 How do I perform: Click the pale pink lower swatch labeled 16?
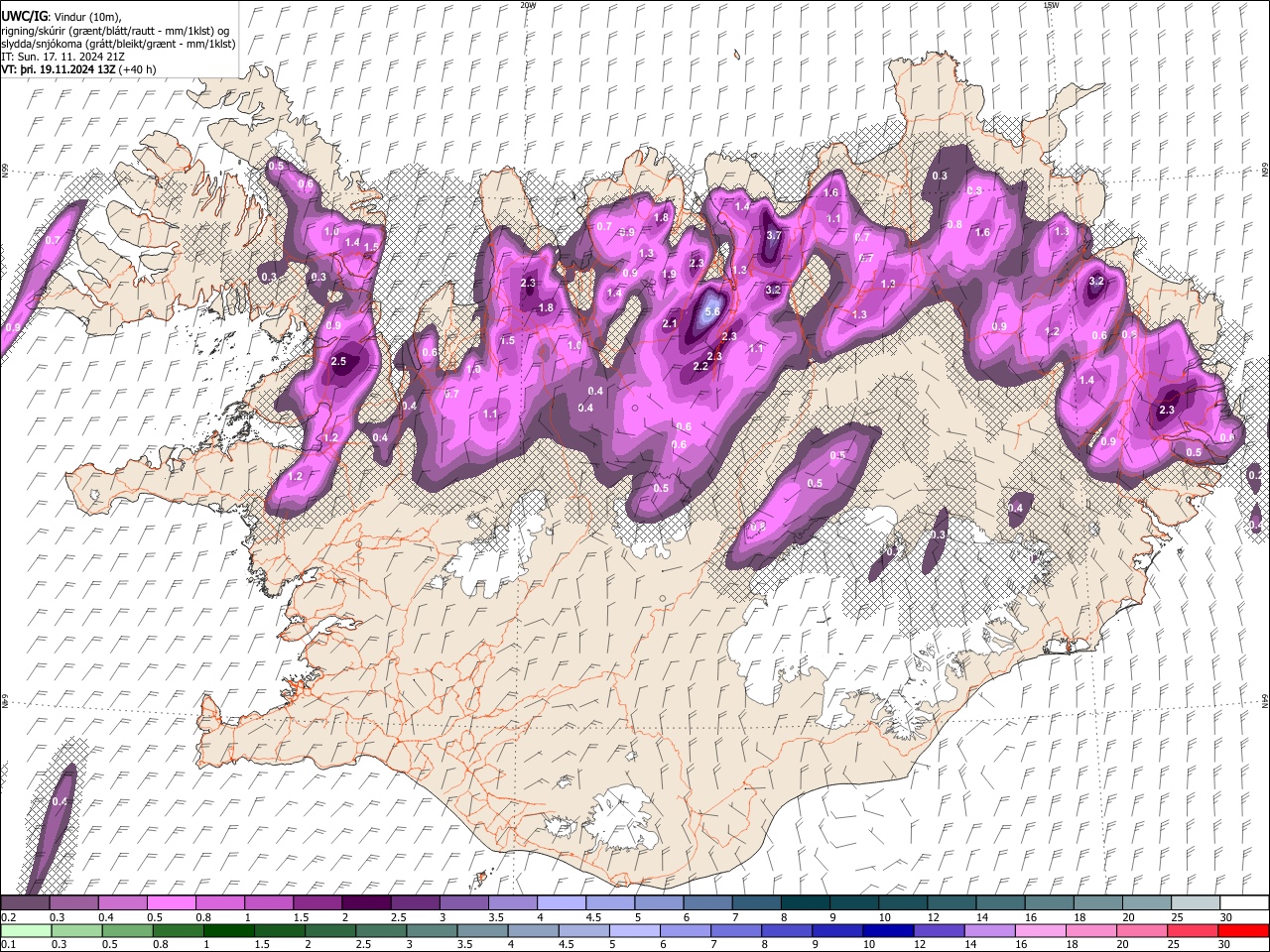click(1042, 930)
